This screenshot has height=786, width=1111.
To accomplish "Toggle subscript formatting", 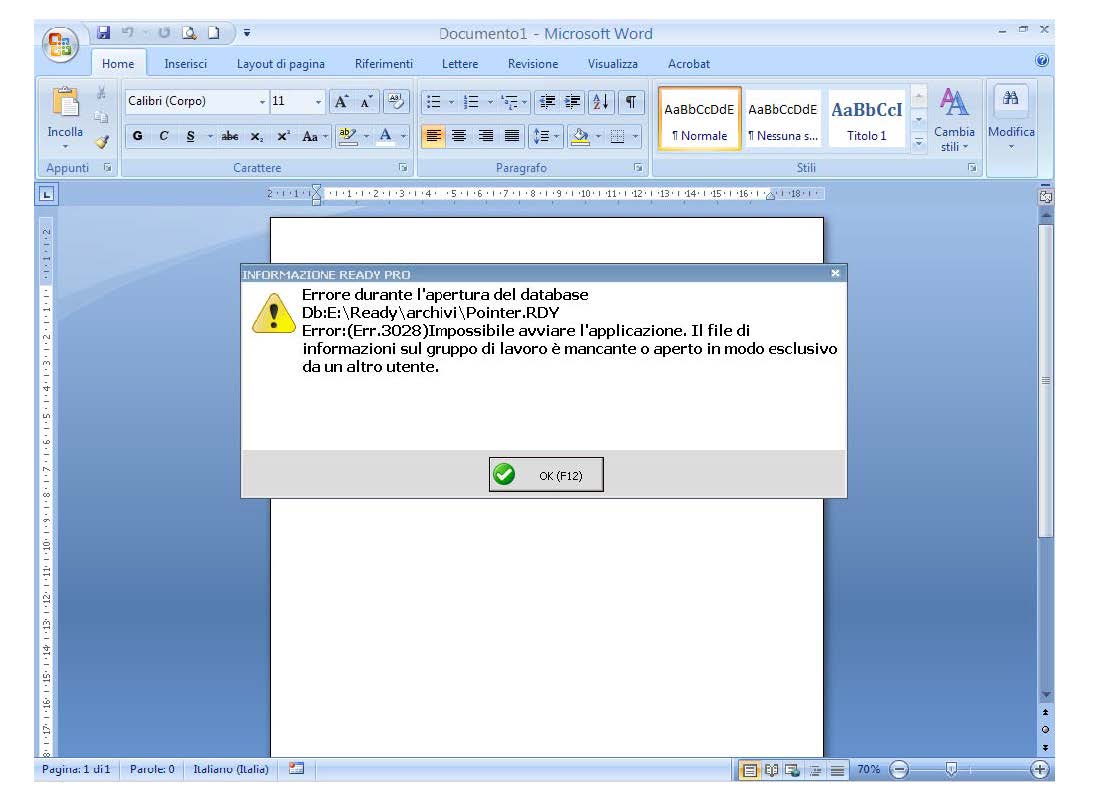I will pyautogui.click(x=256, y=136).
